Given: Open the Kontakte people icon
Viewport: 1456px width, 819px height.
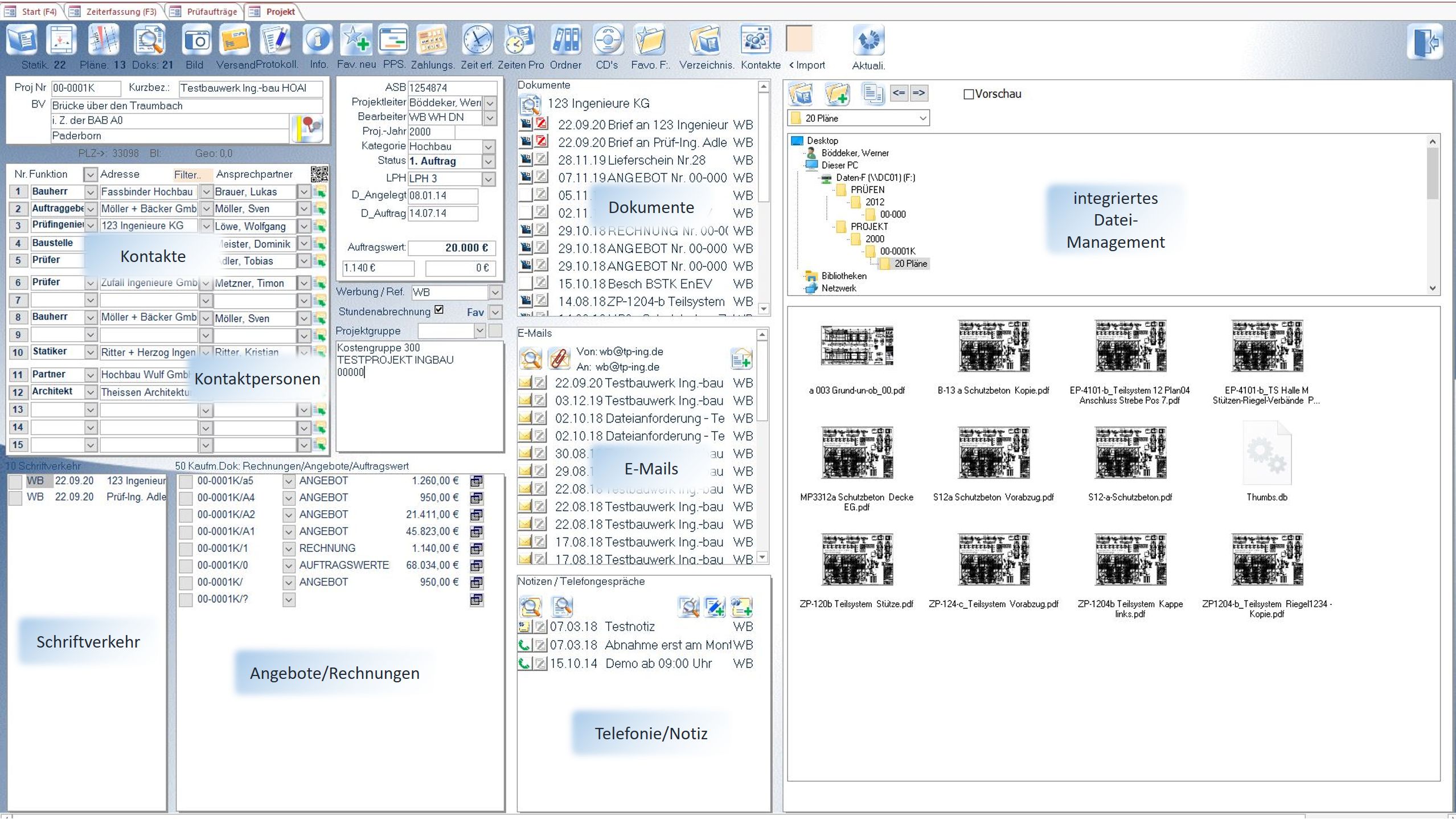Looking at the screenshot, I should pyautogui.click(x=755, y=41).
